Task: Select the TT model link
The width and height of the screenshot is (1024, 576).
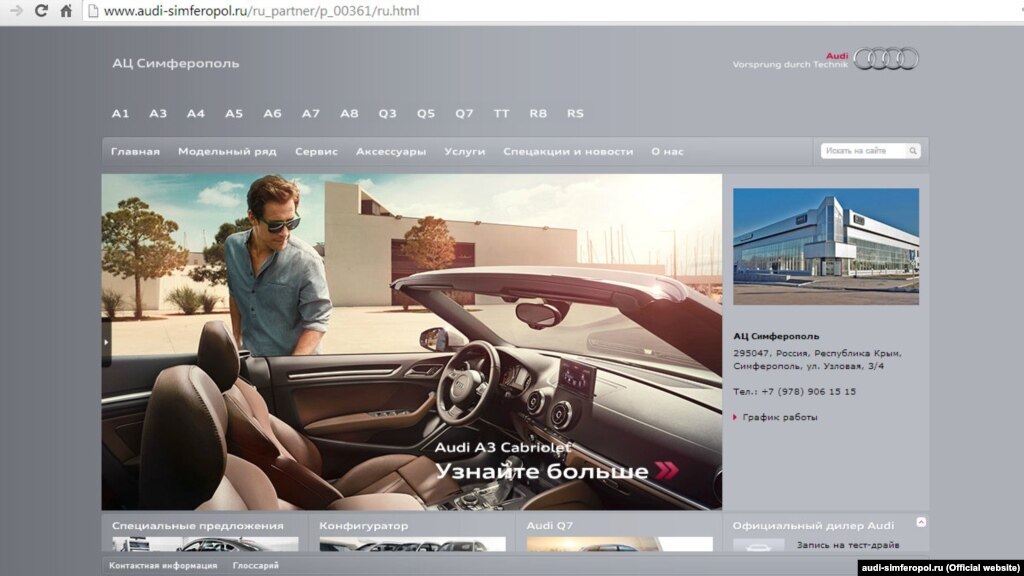Action: pyautogui.click(x=502, y=114)
